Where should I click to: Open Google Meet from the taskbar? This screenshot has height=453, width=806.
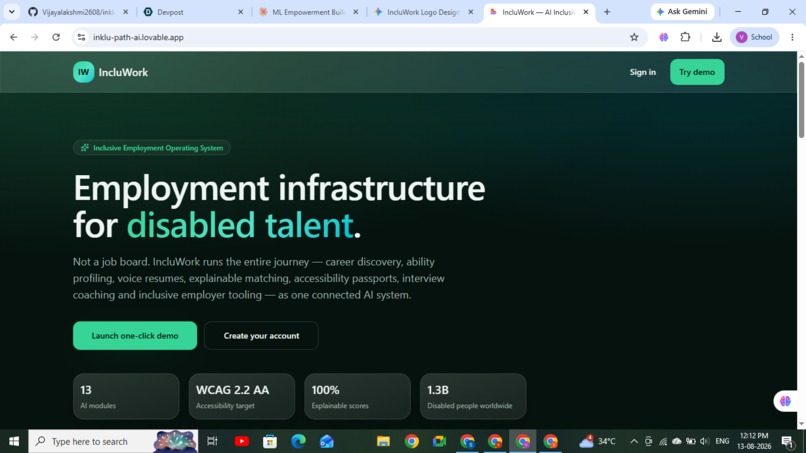(x=439, y=441)
